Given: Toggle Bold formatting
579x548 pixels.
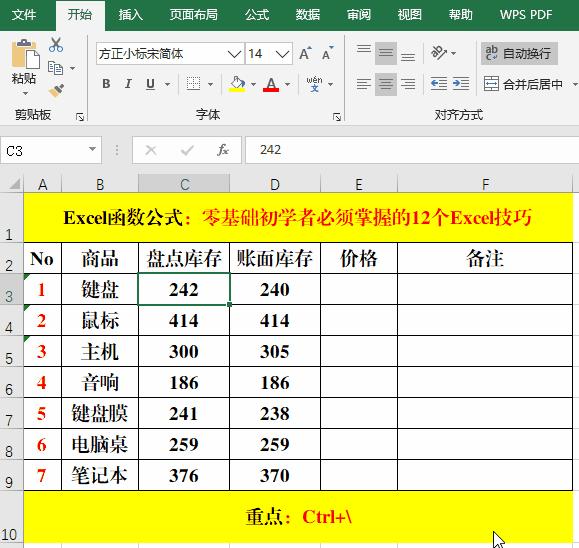Looking at the screenshot, I should click(x=106, y=84).
